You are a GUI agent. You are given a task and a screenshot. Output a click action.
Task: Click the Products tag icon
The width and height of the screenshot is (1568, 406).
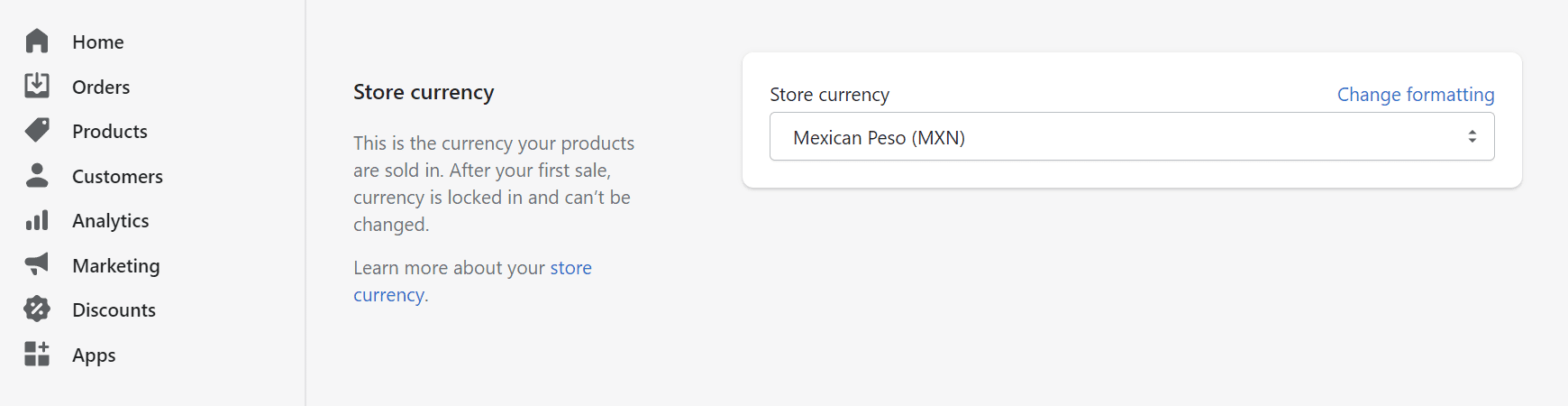37,131
